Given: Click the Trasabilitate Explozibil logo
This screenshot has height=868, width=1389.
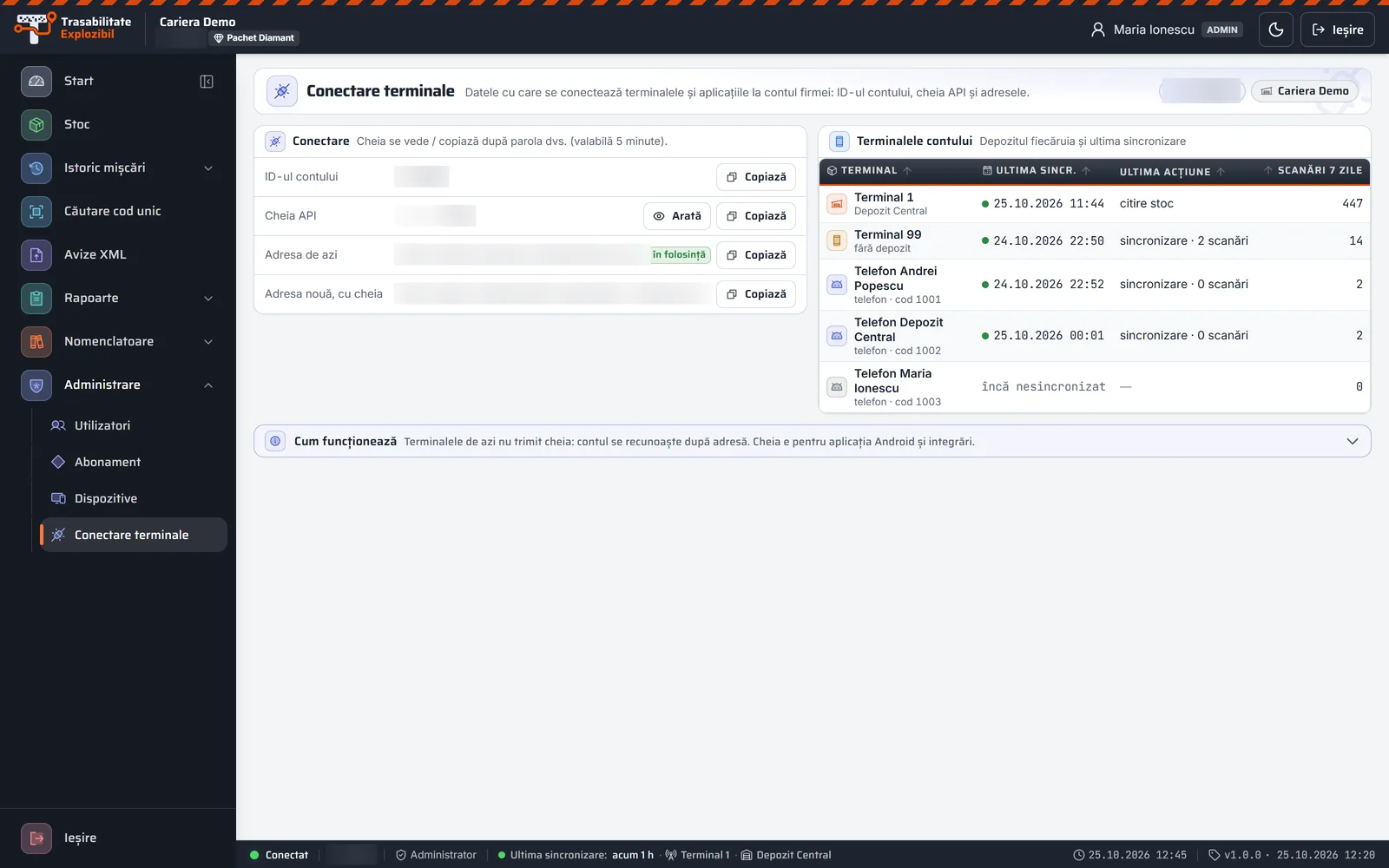Looking at the screenshot, I should coord(73,28).
